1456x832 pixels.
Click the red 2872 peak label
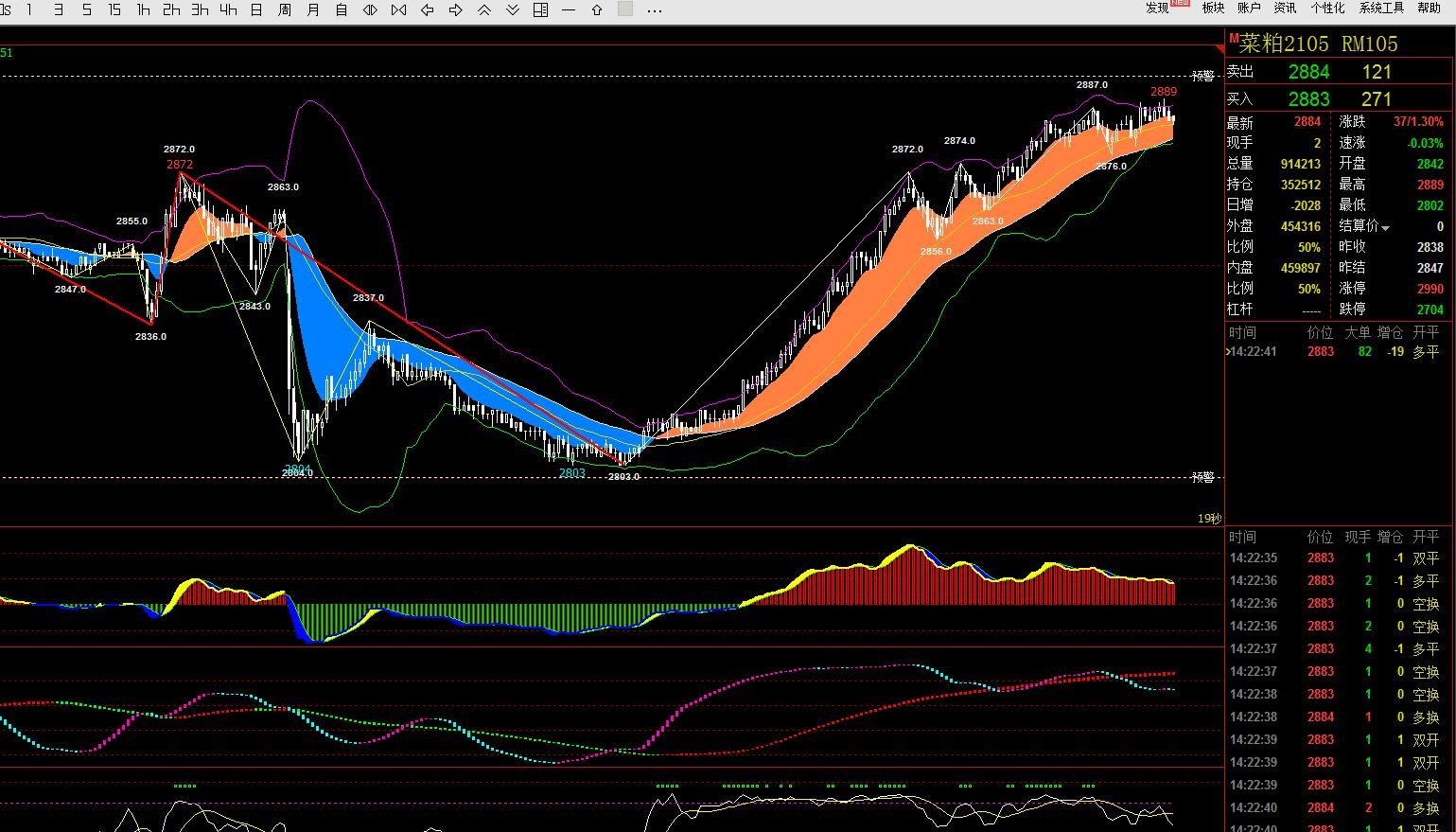180,164
